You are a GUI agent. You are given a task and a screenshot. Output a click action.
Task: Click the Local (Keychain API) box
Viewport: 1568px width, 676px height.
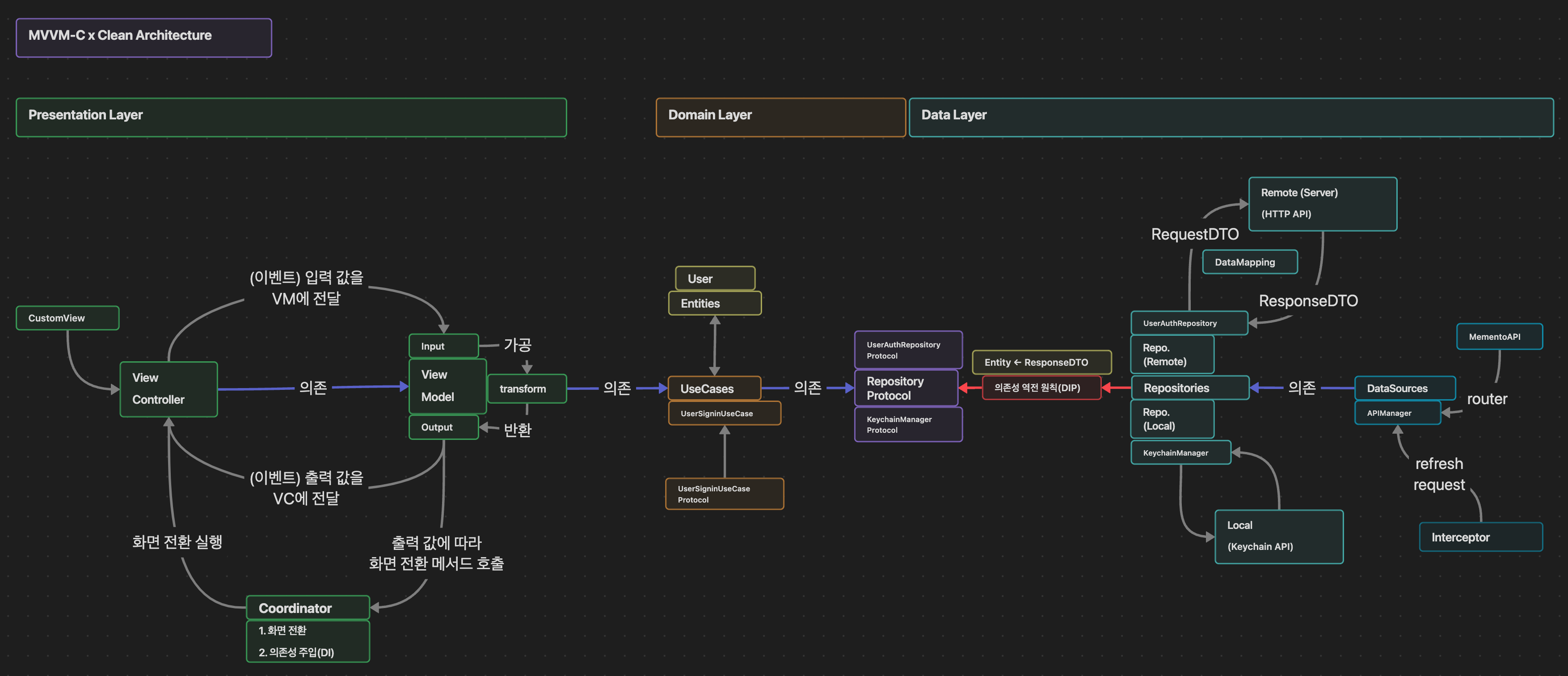[1278, 536]
